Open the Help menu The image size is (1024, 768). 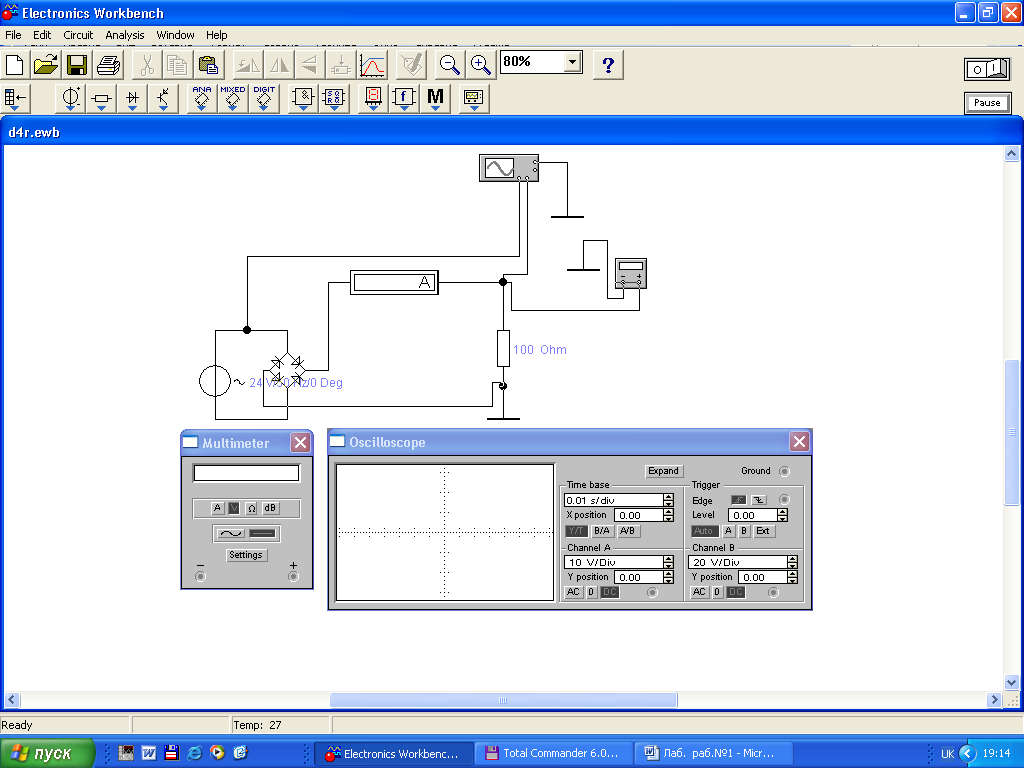coord(216,35)
